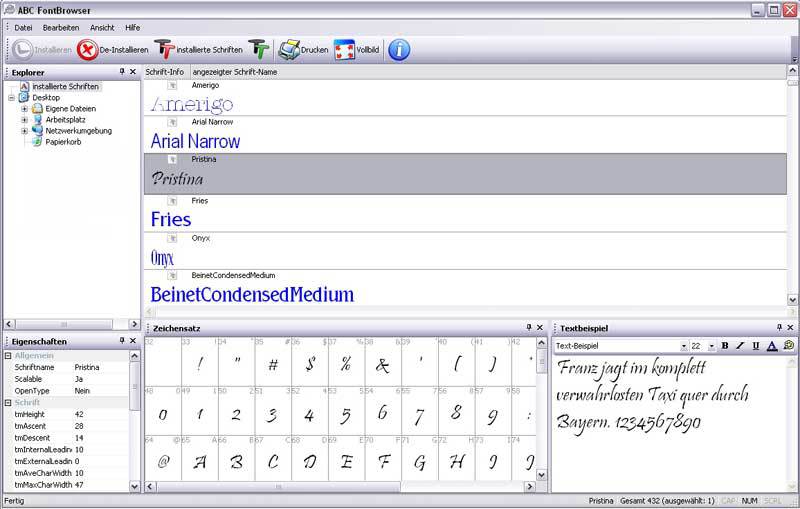Image resolution: width=800 pixels, height=509 pixels.
Task: Toggle bold in Textbeispiel
Action: (x=724, y=346)
